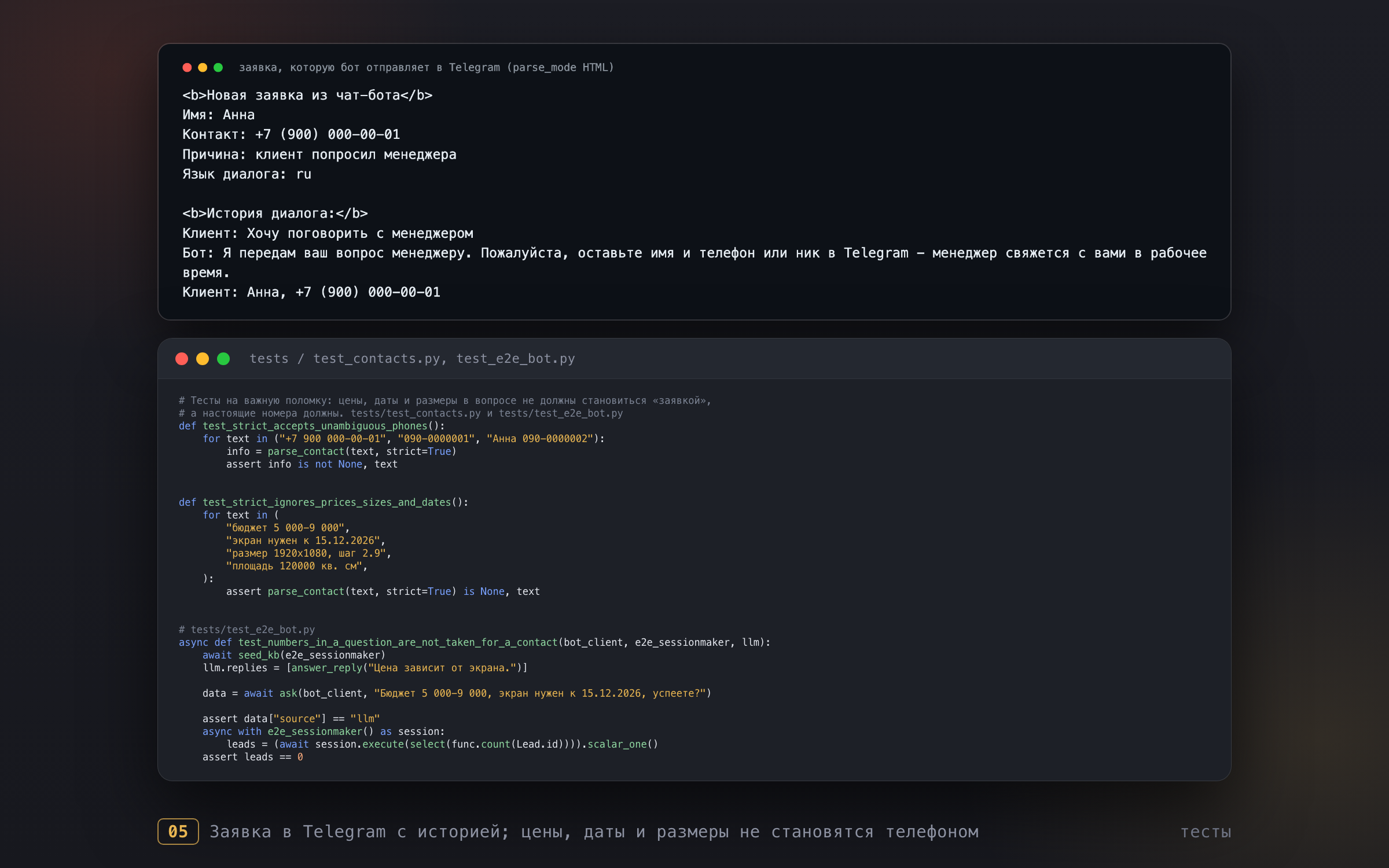Click 'await seed_kb(e2e_sessionmaker)' line
The width and height of the screenshot is (1389, 868).
coord(294,655)
